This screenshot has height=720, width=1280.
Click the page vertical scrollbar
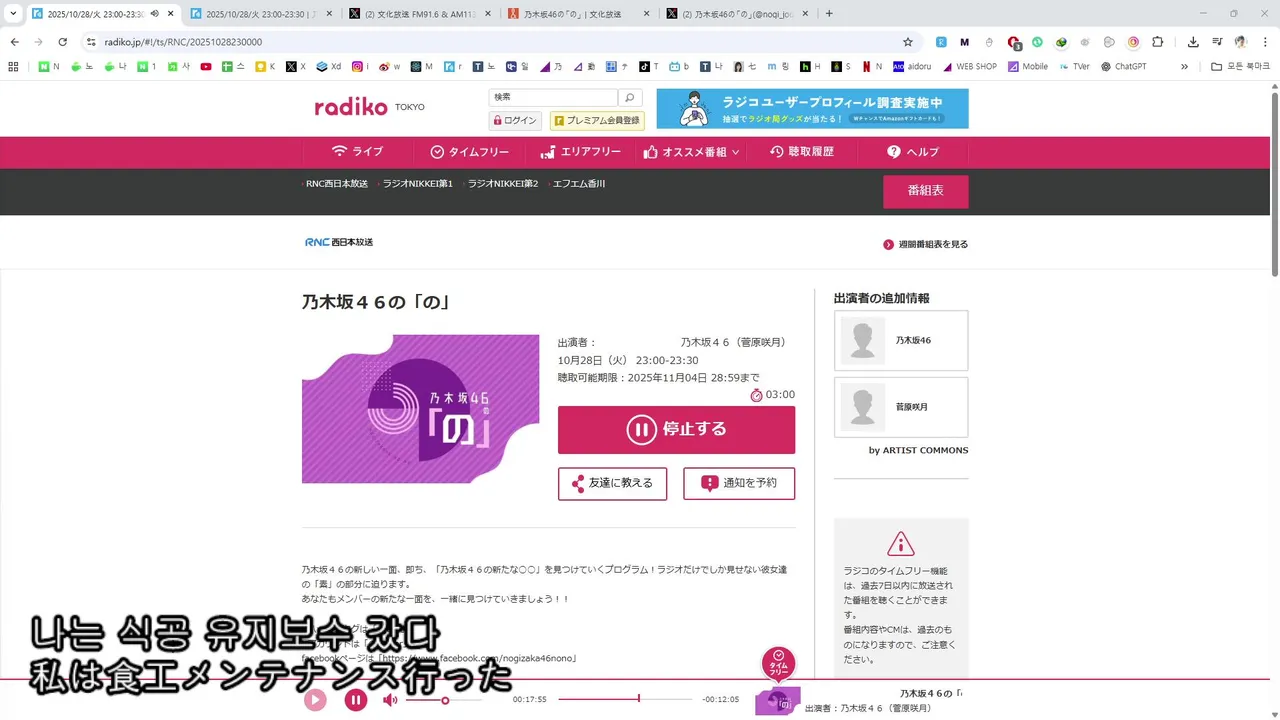pos(1275,185)
